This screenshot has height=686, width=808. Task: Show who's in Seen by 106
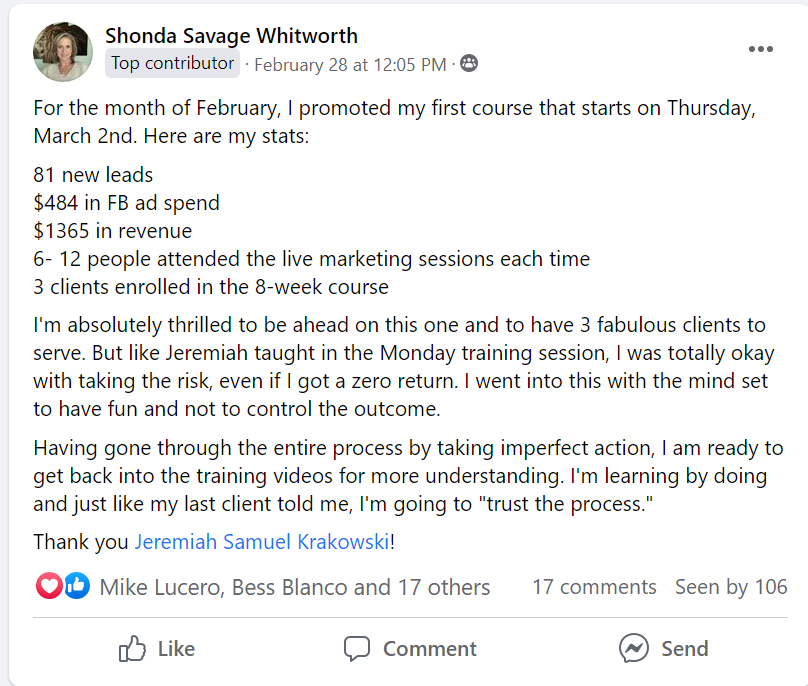(x=731, y=587)
